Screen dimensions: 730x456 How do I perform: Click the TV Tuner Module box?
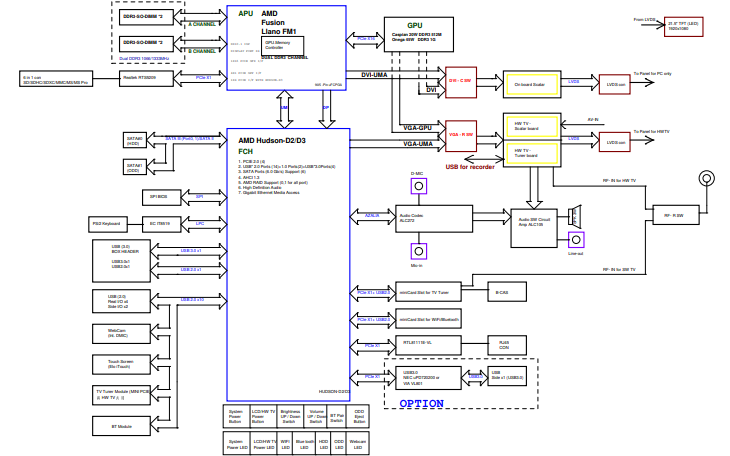121,395
